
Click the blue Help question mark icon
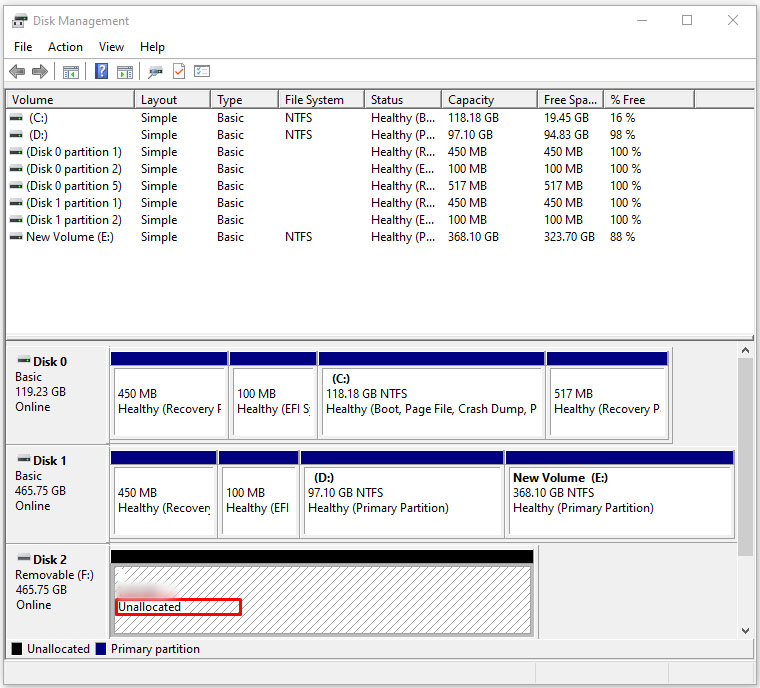point(101,72)
